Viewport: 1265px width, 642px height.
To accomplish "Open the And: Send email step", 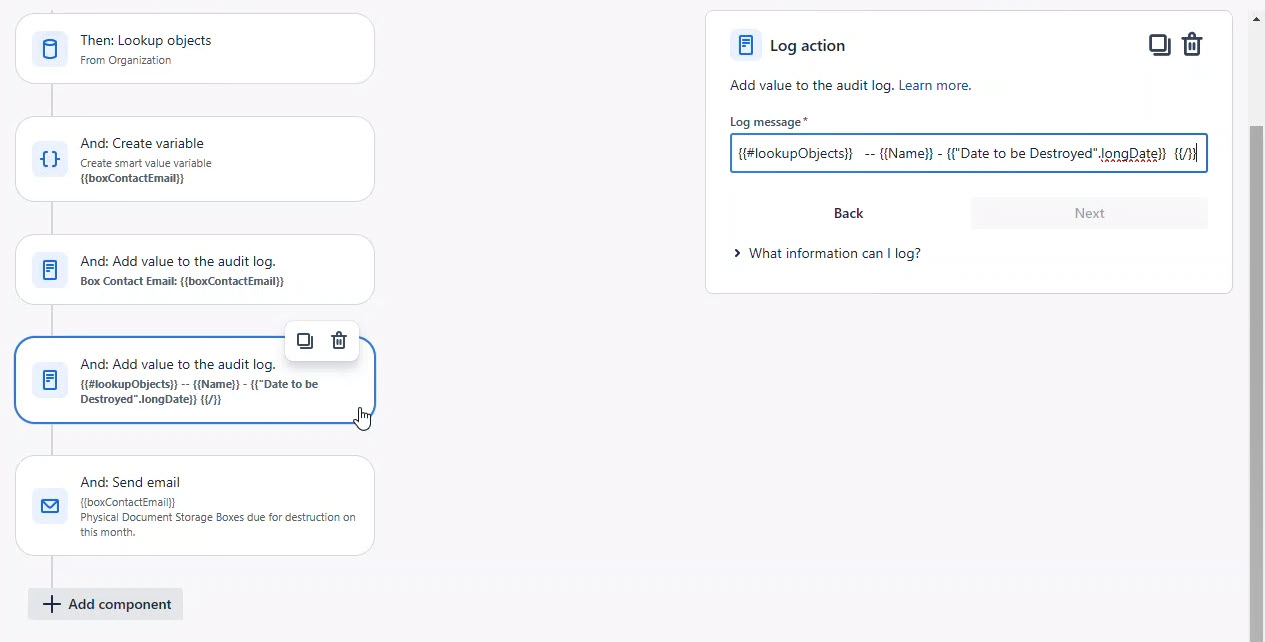I will pos(195,506).
